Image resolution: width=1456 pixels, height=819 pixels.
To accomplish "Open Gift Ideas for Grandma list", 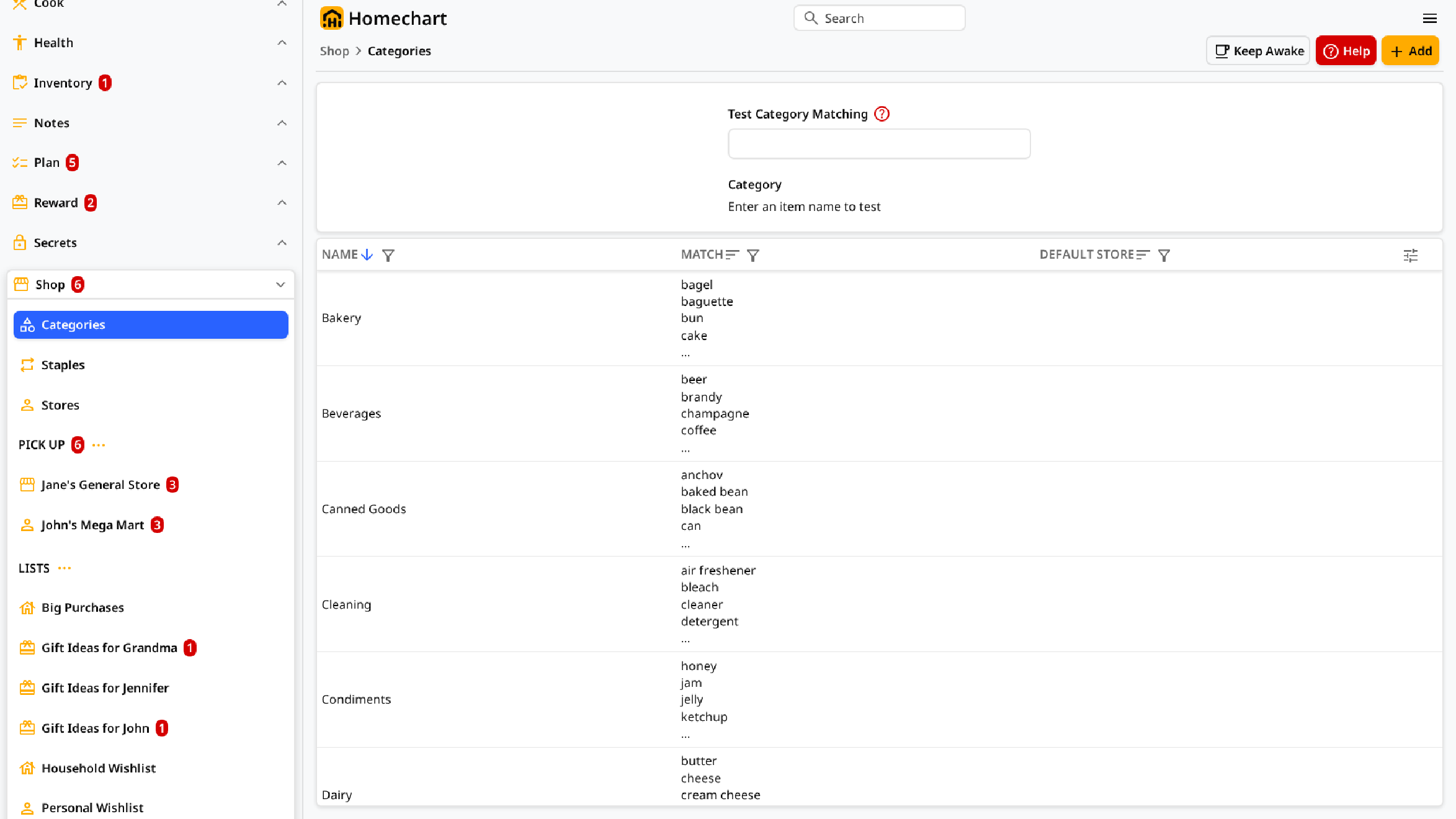I will tap(151, 648).
